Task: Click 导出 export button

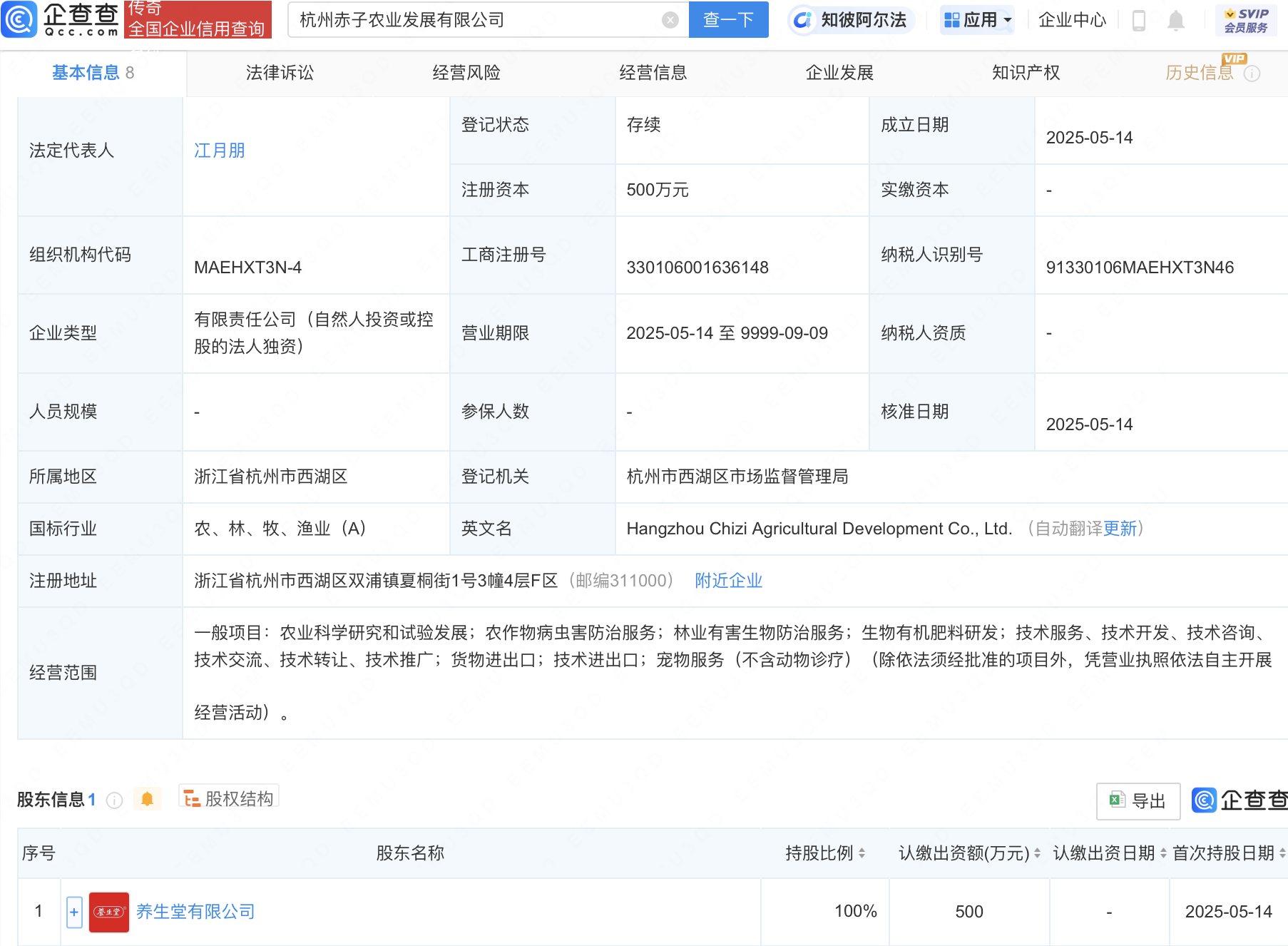Action: [x=1138, y=801]
